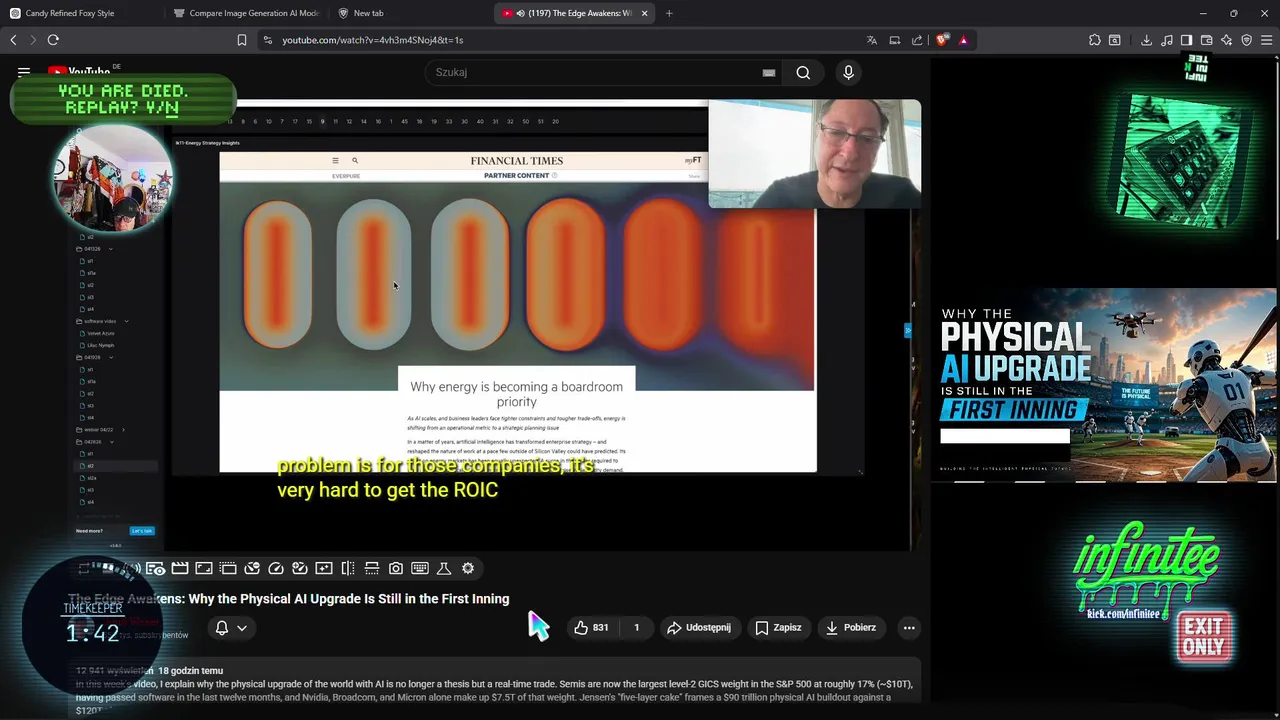The height and width of the screenshot is (720, 1280).
Task: Collapse the software video folder in file tree
Action: (126, 321)
